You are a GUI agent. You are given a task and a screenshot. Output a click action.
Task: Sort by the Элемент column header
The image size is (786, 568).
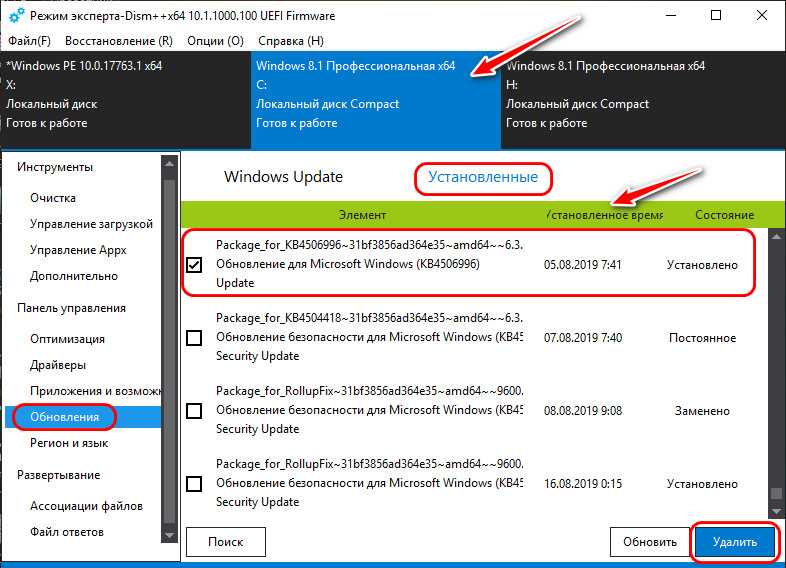click(362, 215)
